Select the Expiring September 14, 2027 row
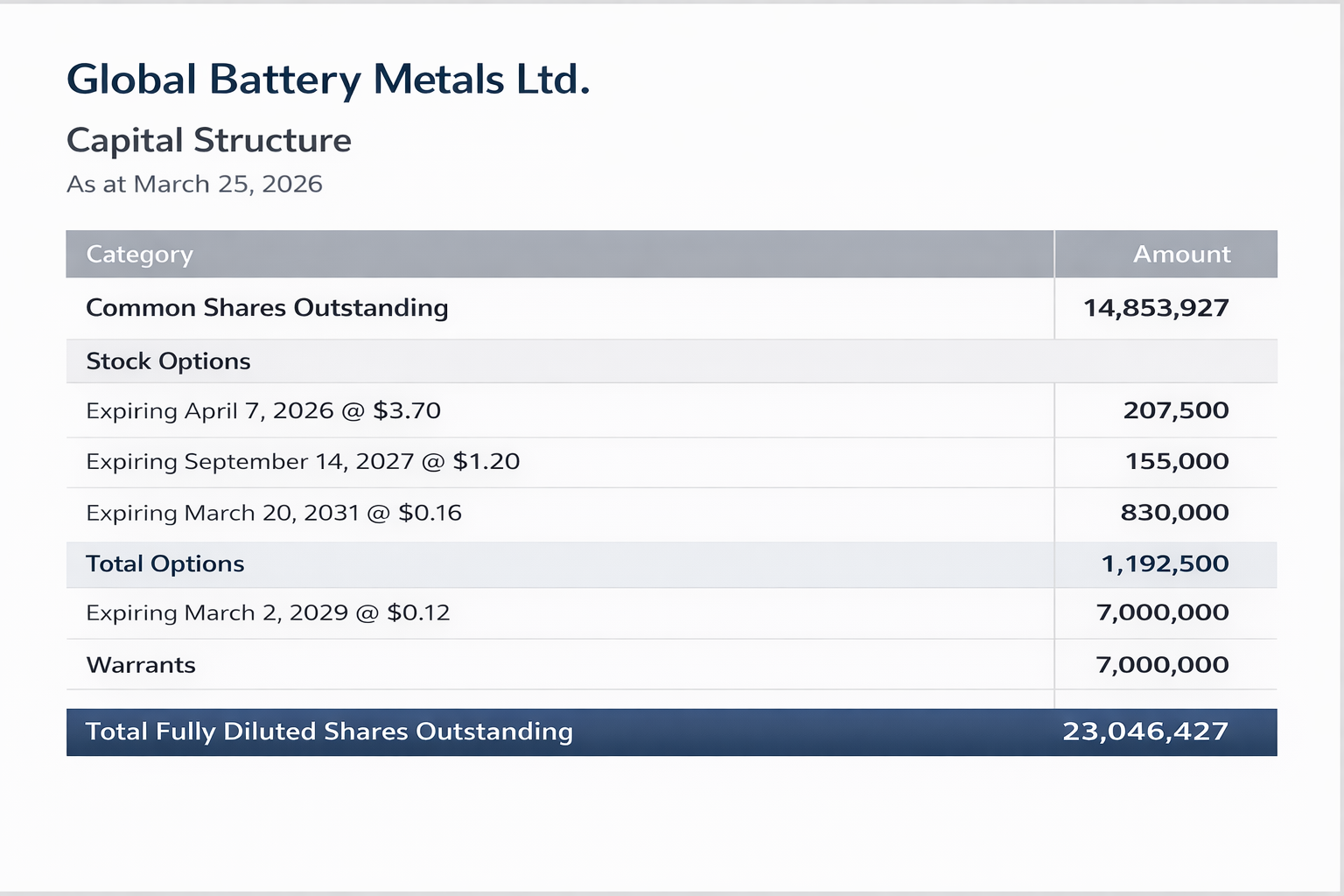Viewport: 1344px width, 896px height. click(303, 461)
